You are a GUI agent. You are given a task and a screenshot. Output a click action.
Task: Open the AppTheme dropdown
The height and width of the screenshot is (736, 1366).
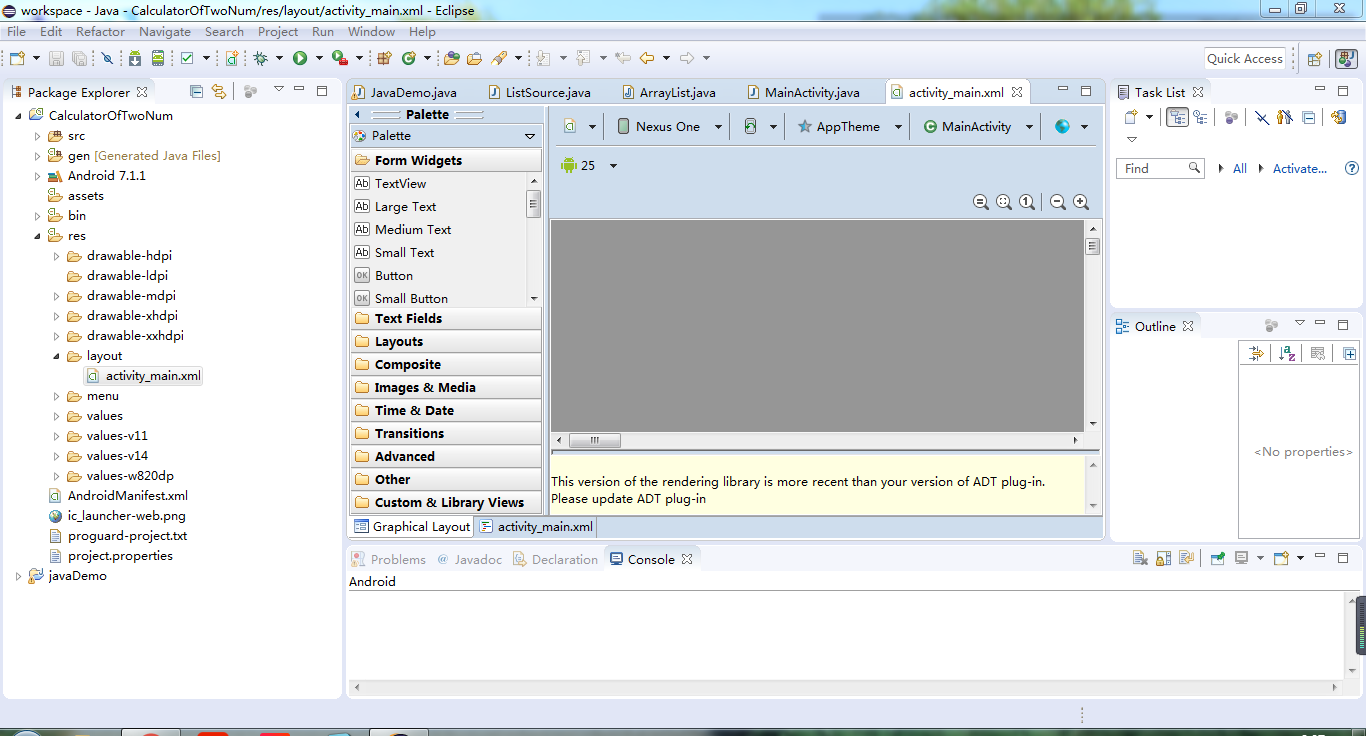(x=898, y=127)
